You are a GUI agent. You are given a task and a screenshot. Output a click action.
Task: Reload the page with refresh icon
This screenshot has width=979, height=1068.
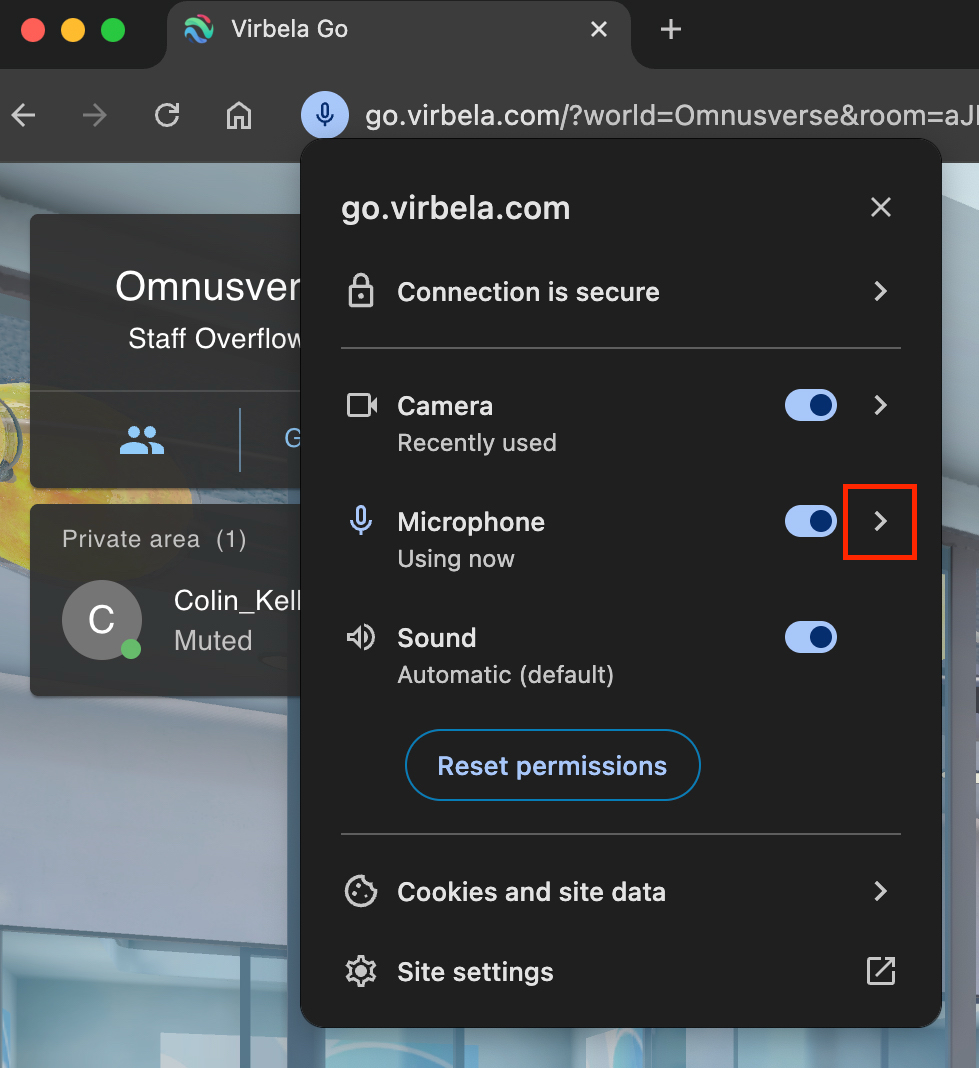point(167,116)
